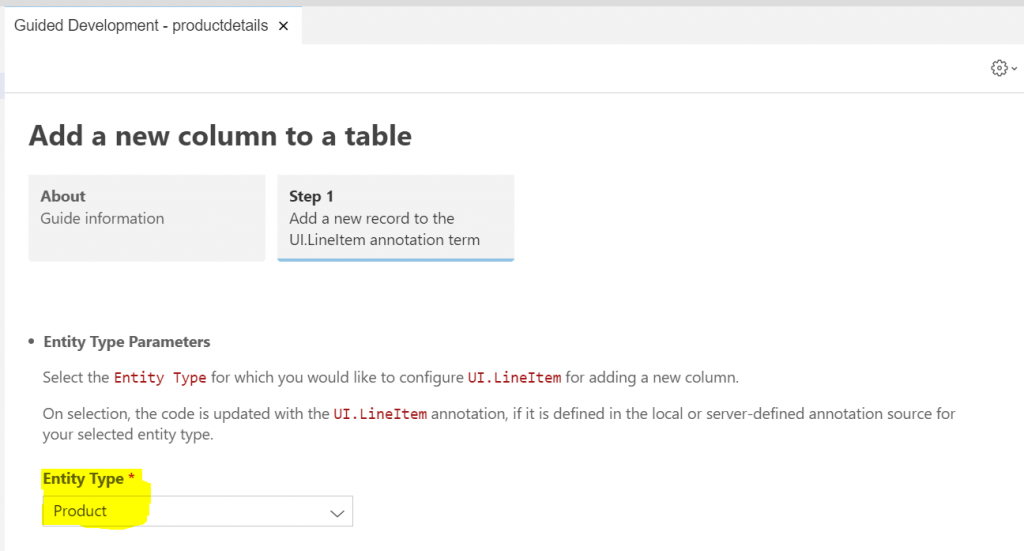Switch to the Step 1 tile

(x=396, y=217)
